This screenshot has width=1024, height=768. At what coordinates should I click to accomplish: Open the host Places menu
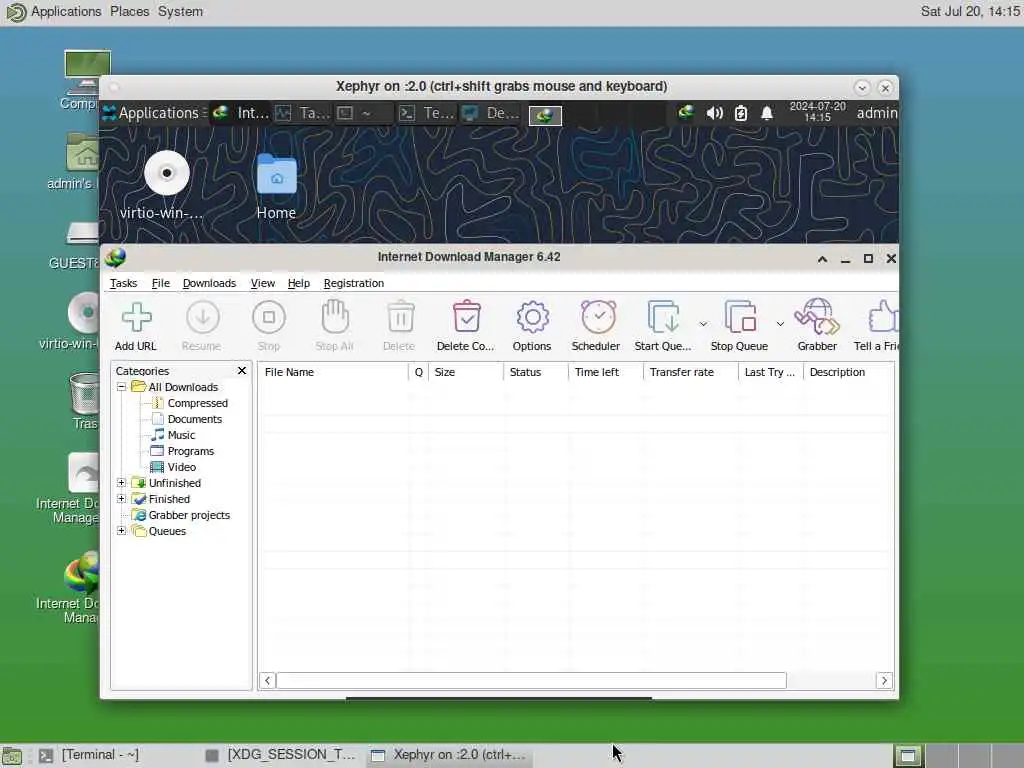129,11
